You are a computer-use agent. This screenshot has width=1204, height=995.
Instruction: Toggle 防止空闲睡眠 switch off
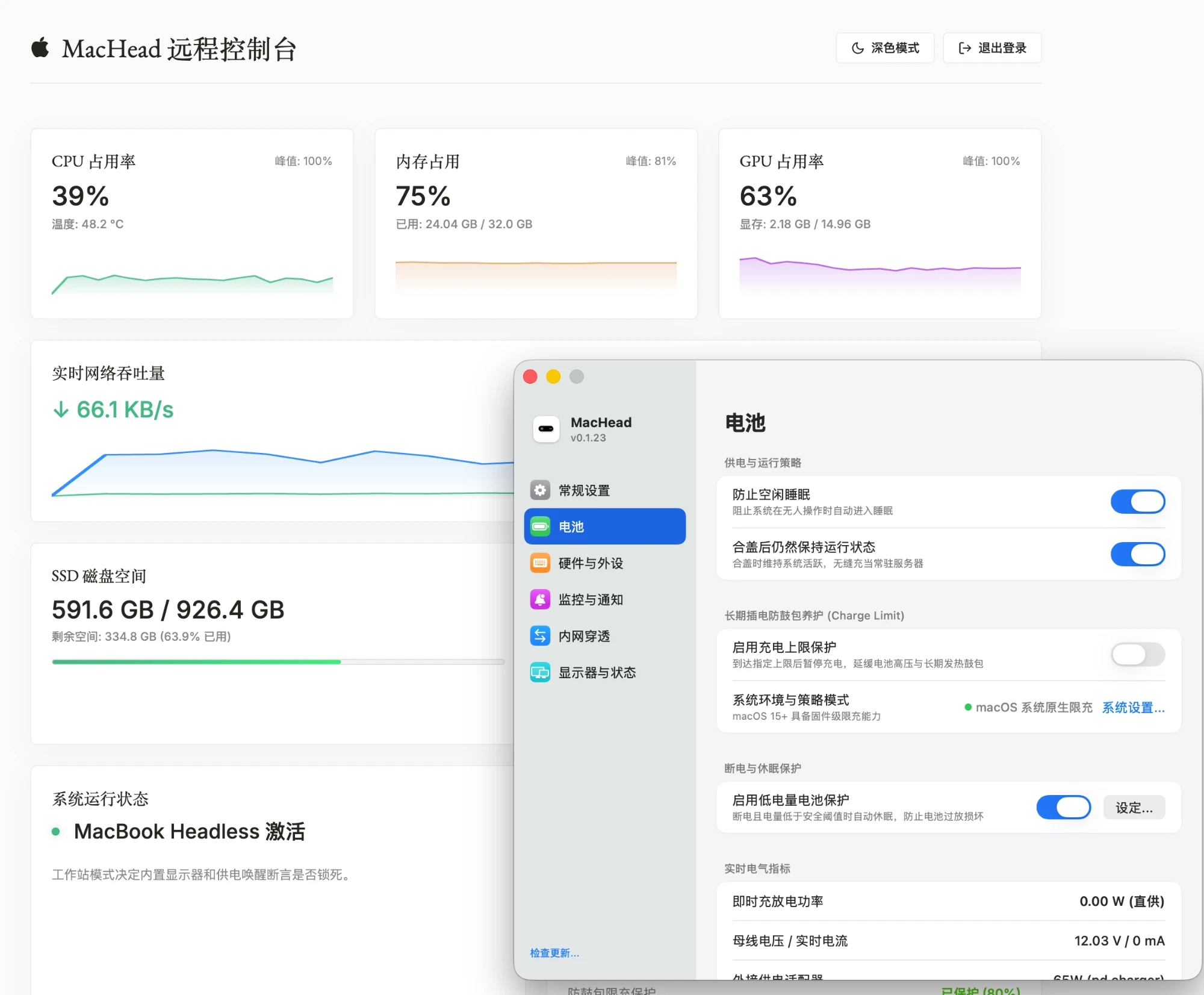tap(1138, 501)
